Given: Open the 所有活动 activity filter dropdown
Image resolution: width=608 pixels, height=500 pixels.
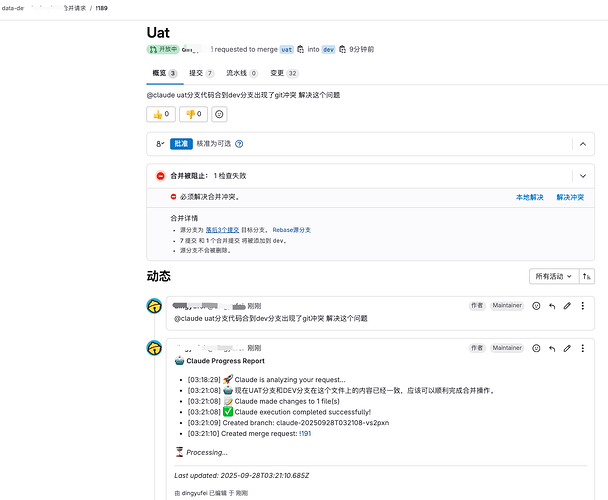Looking at the screenshot, I should click(x=554, y=276).
